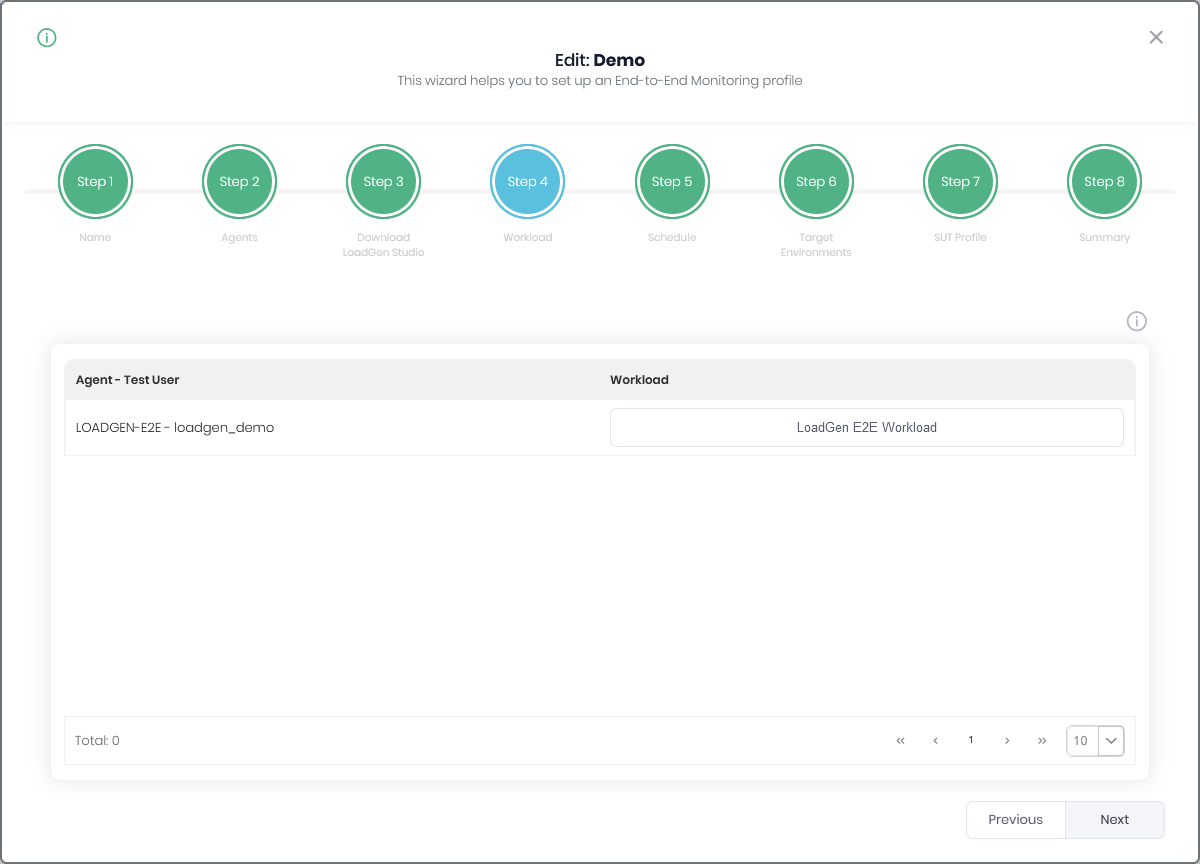Switch to Step 5 Schedule
The image size is (1200, 864).
[x=671, y=181]
